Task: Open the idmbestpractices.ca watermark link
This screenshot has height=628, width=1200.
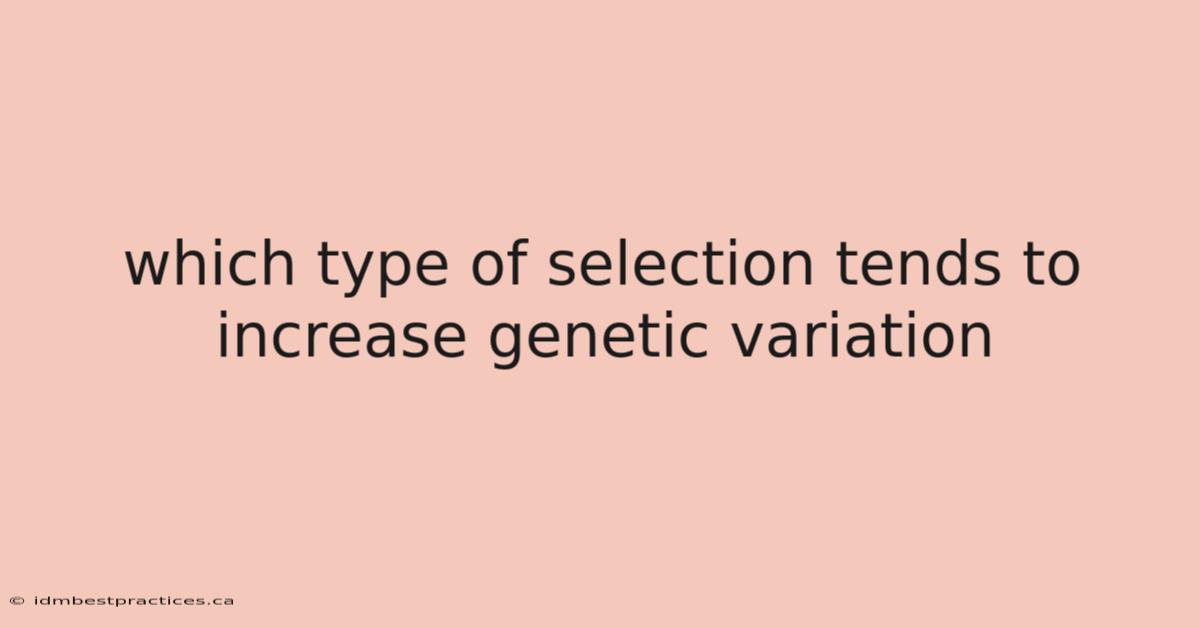Action: tap(132, 601)
